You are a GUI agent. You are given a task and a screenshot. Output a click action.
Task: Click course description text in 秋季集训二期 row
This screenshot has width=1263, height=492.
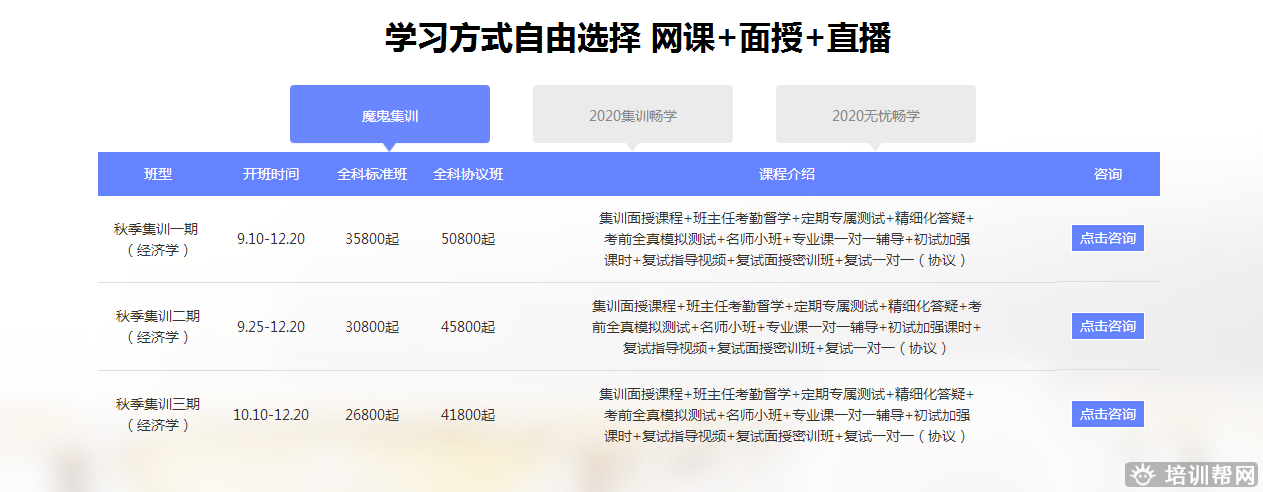click(x=787, y=327)
